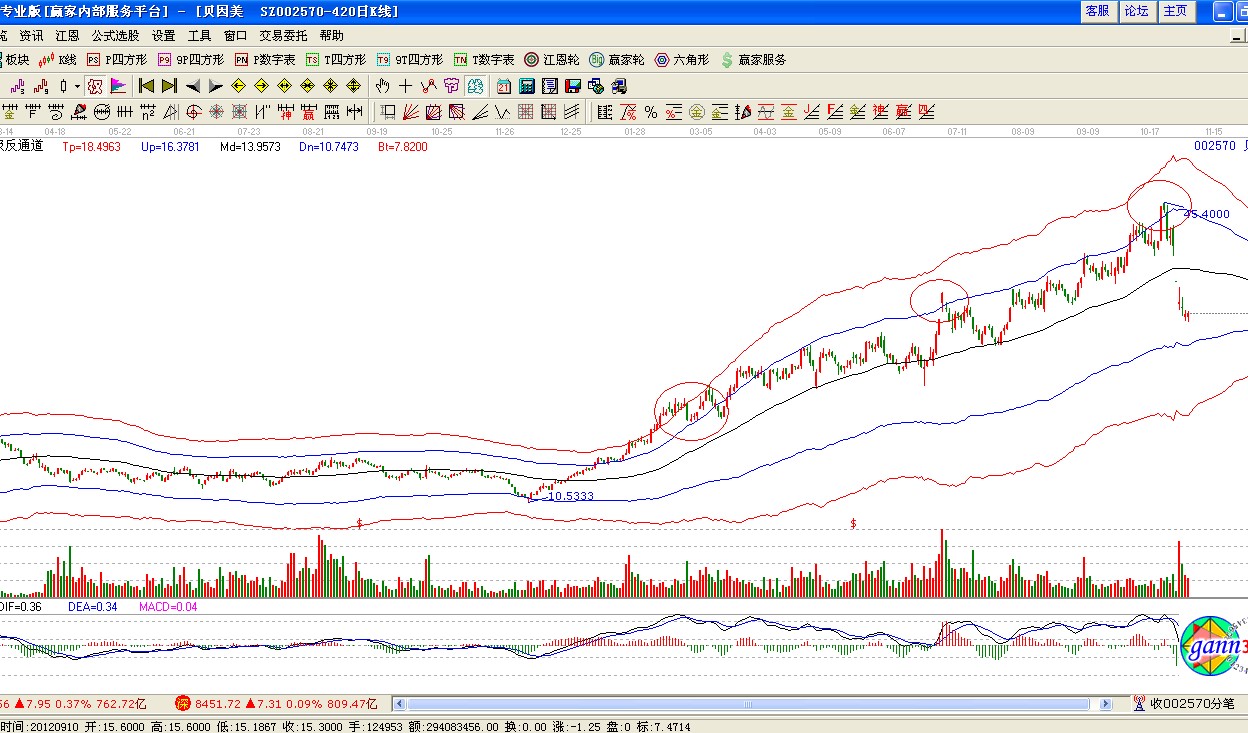Click the 论坛 forum button
This screenshot has height=733, width=1248.
click(1136, 11)
